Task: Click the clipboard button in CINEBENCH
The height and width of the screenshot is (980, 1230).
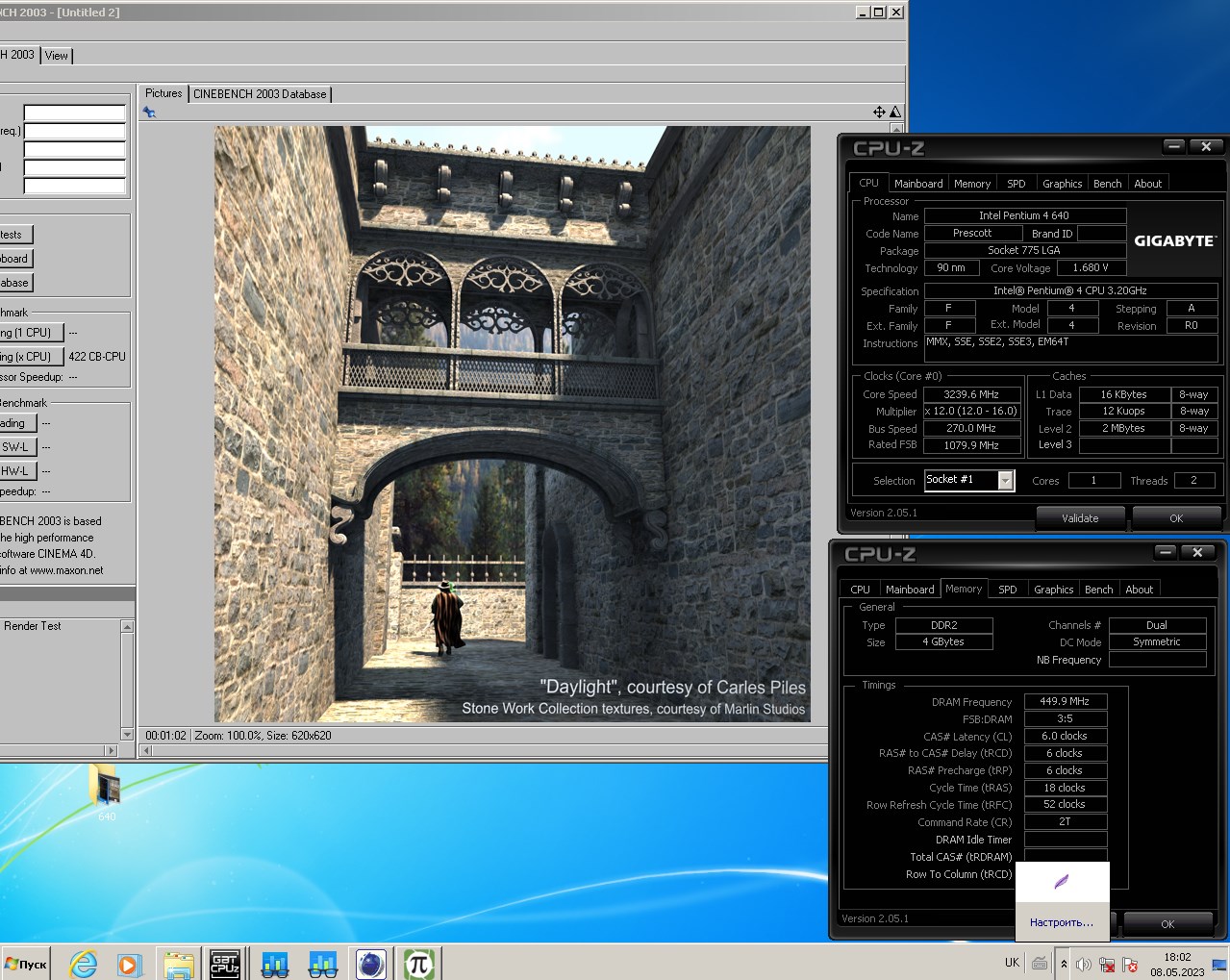Action: [16, 259]
